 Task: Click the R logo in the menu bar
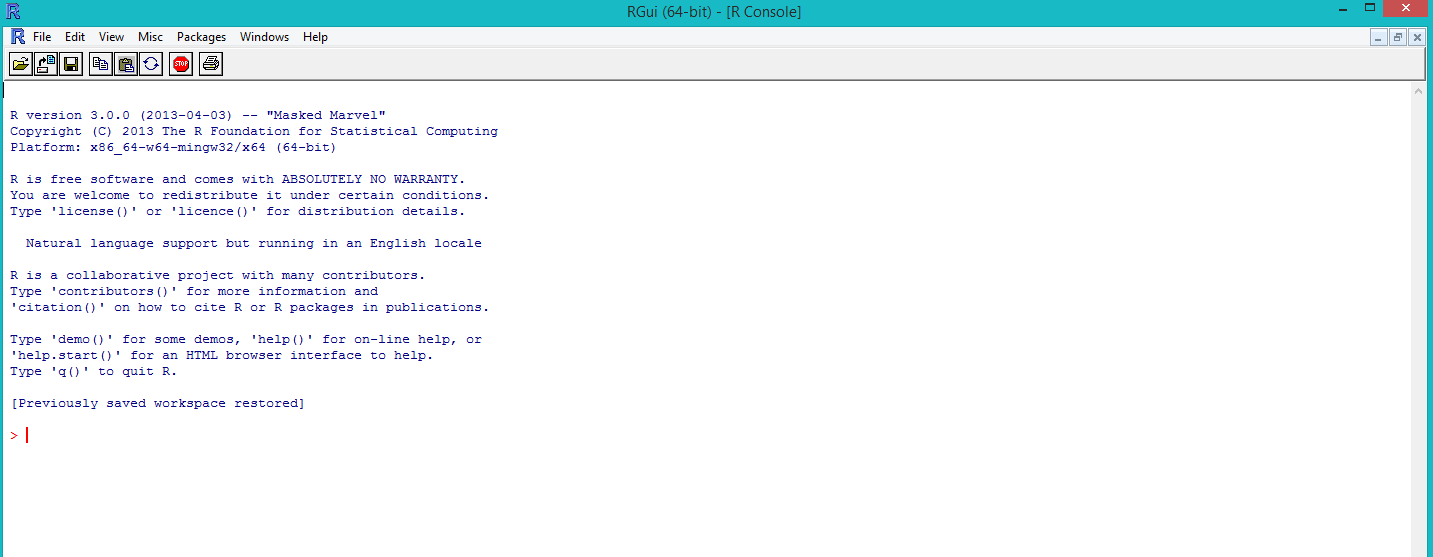point(18,37)
